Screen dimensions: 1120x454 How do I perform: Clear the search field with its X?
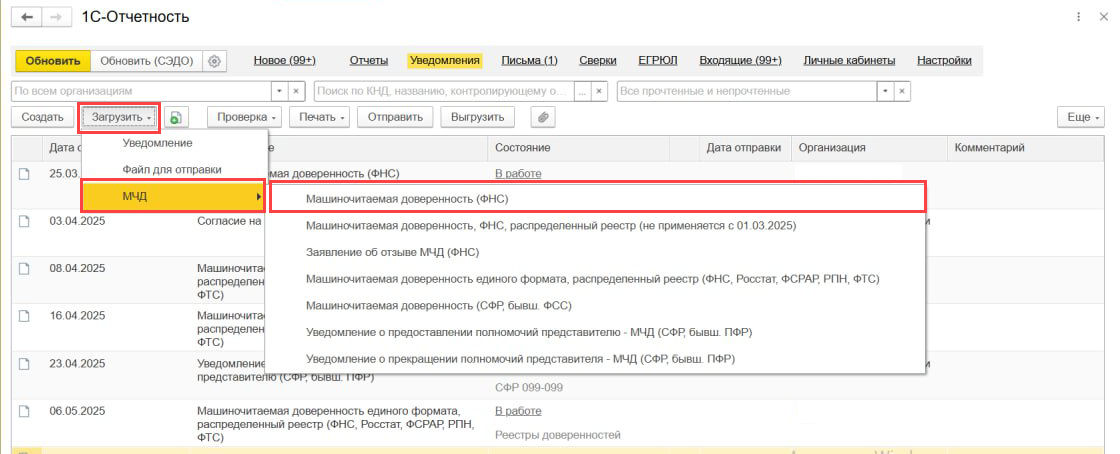click(600, 91)
